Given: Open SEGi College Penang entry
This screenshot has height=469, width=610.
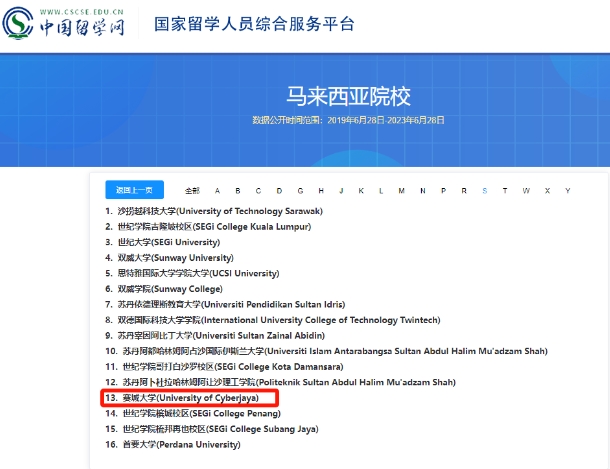Looking at the screenshot, I should (x=193, y=413).
